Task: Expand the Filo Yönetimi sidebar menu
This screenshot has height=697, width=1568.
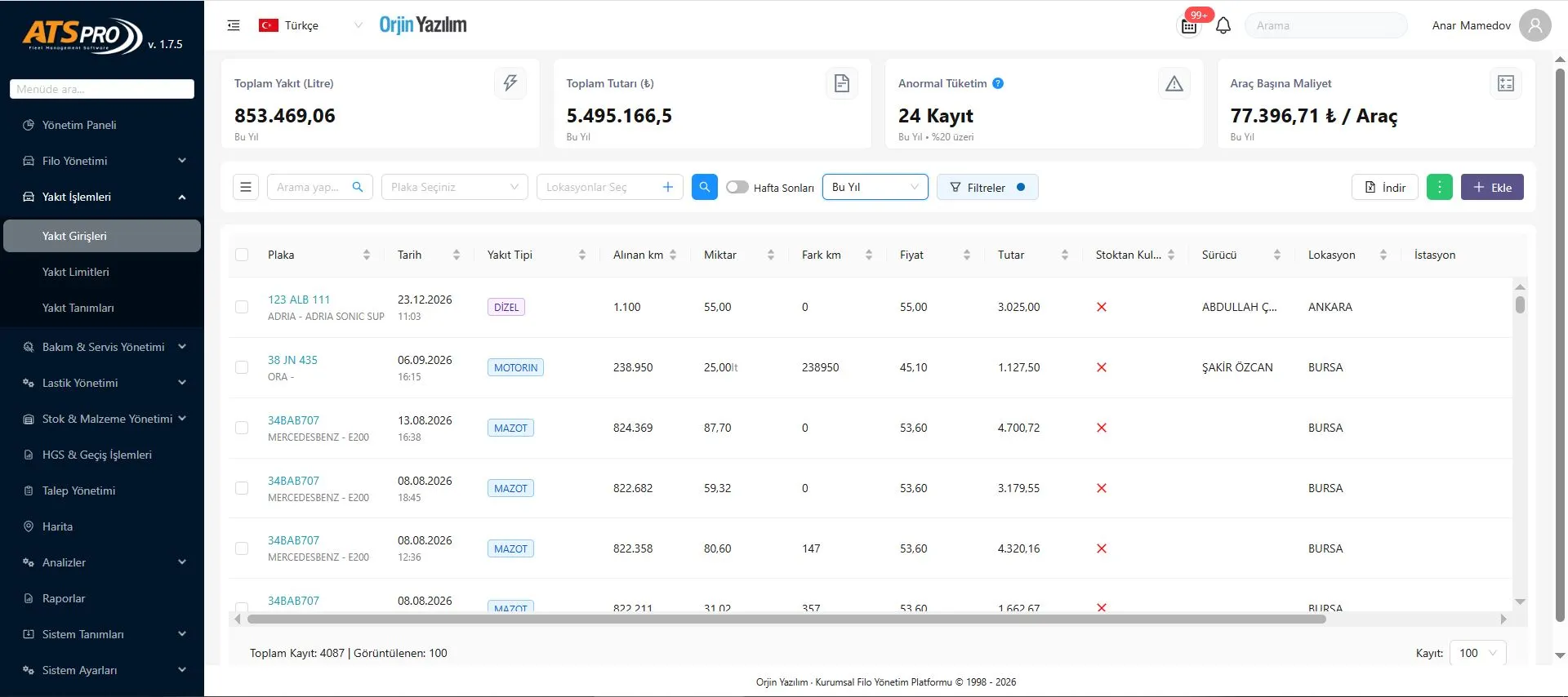Action: click(101, 161)
